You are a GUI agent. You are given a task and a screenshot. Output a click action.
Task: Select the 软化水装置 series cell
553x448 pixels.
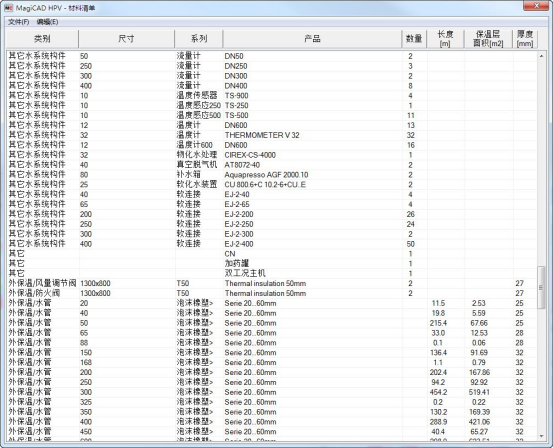197,184
